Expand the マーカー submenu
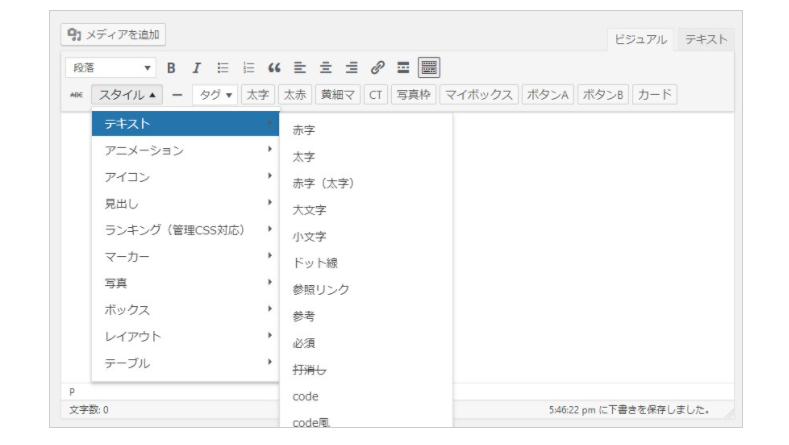The width and height of the screenshot is (789, 445). point(185,257)
